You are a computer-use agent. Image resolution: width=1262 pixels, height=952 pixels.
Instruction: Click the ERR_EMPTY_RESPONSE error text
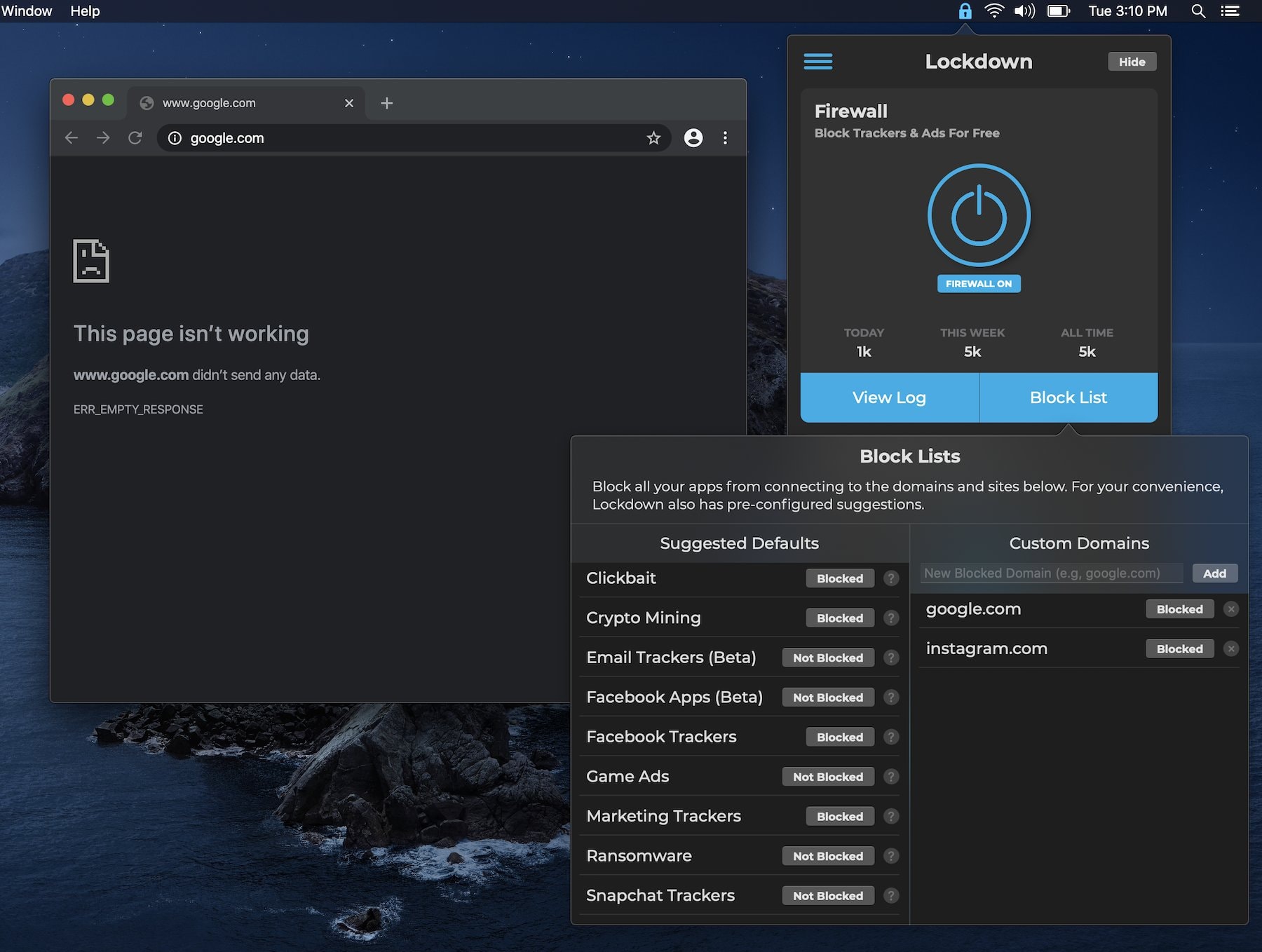[138, 409]
